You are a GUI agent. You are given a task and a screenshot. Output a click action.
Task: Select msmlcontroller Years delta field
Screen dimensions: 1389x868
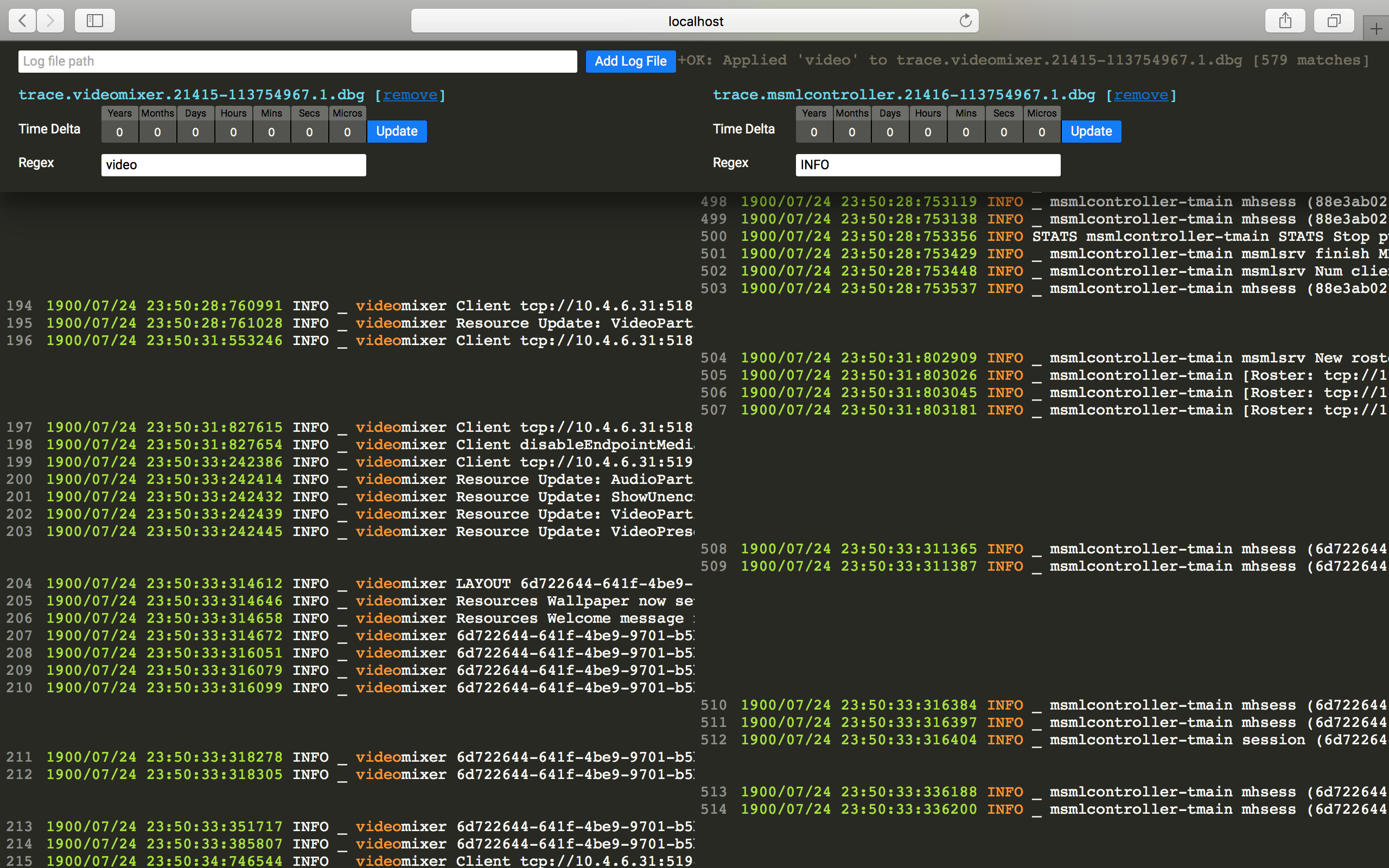[x=814, y=132]
